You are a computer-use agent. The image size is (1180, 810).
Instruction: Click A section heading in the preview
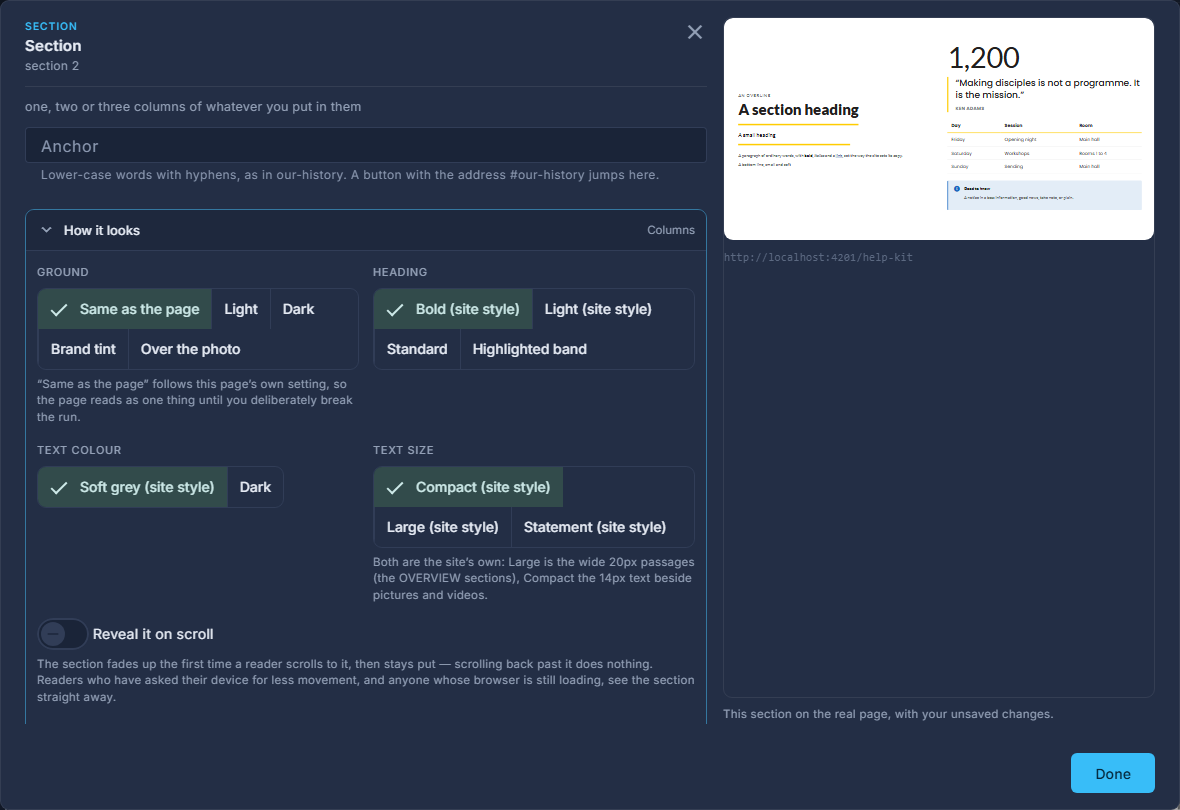click(x=798, y=110)
